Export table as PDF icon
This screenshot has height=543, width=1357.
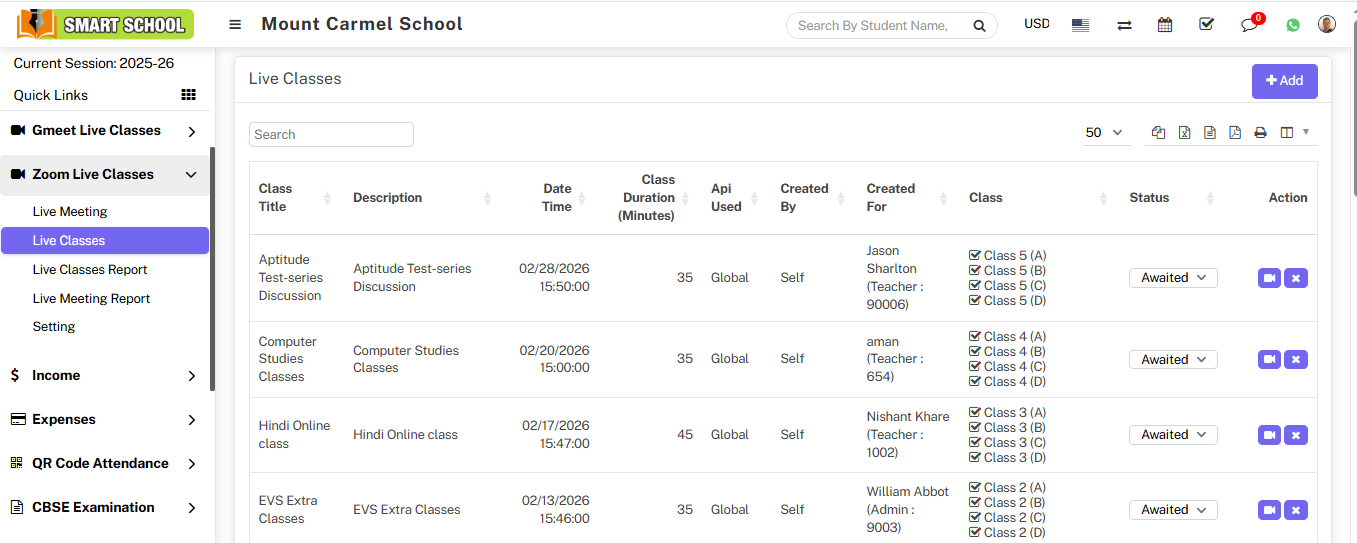(x=1235, y=133)
